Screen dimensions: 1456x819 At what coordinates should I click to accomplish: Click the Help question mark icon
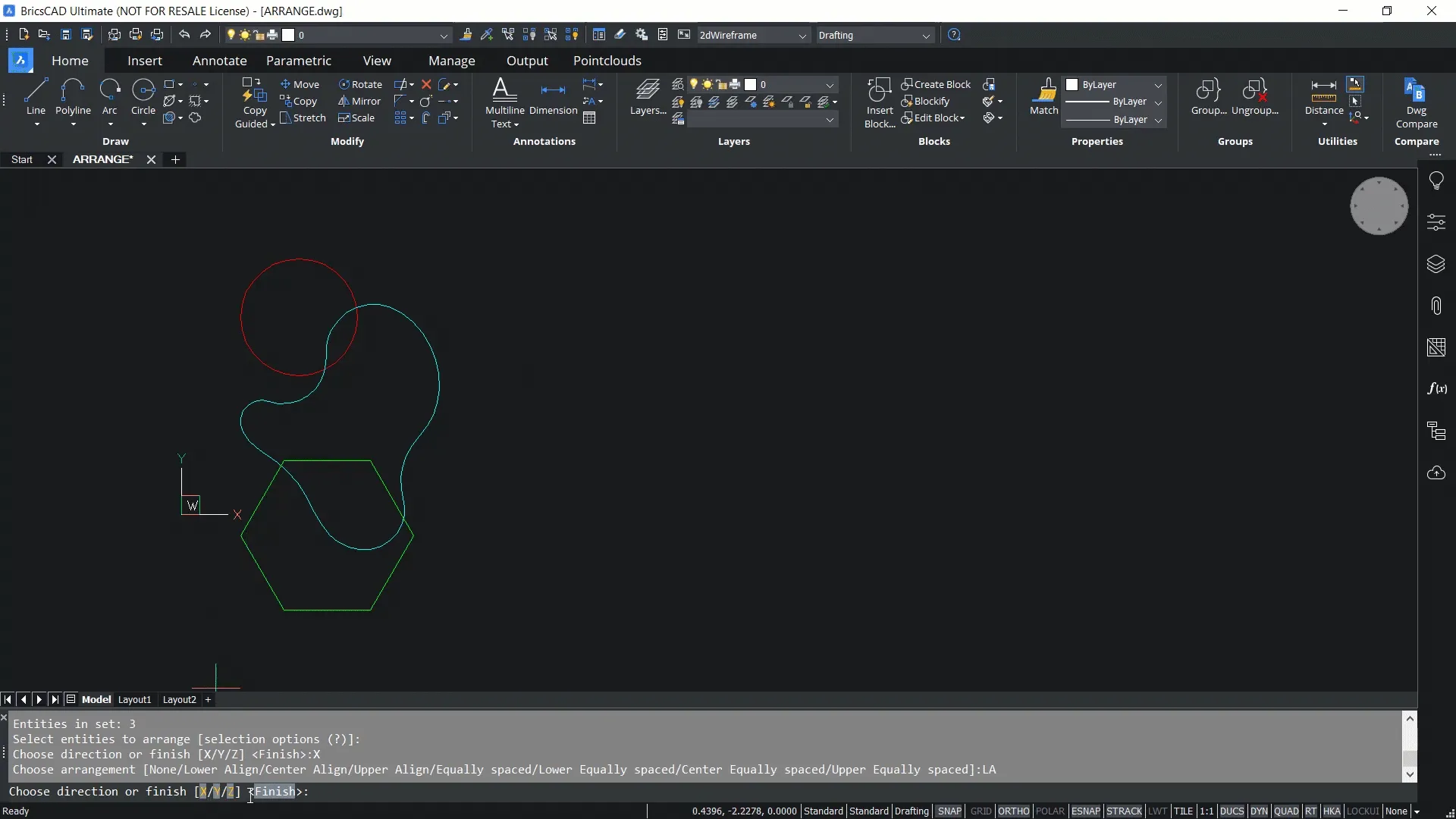[x=954, y=35]
